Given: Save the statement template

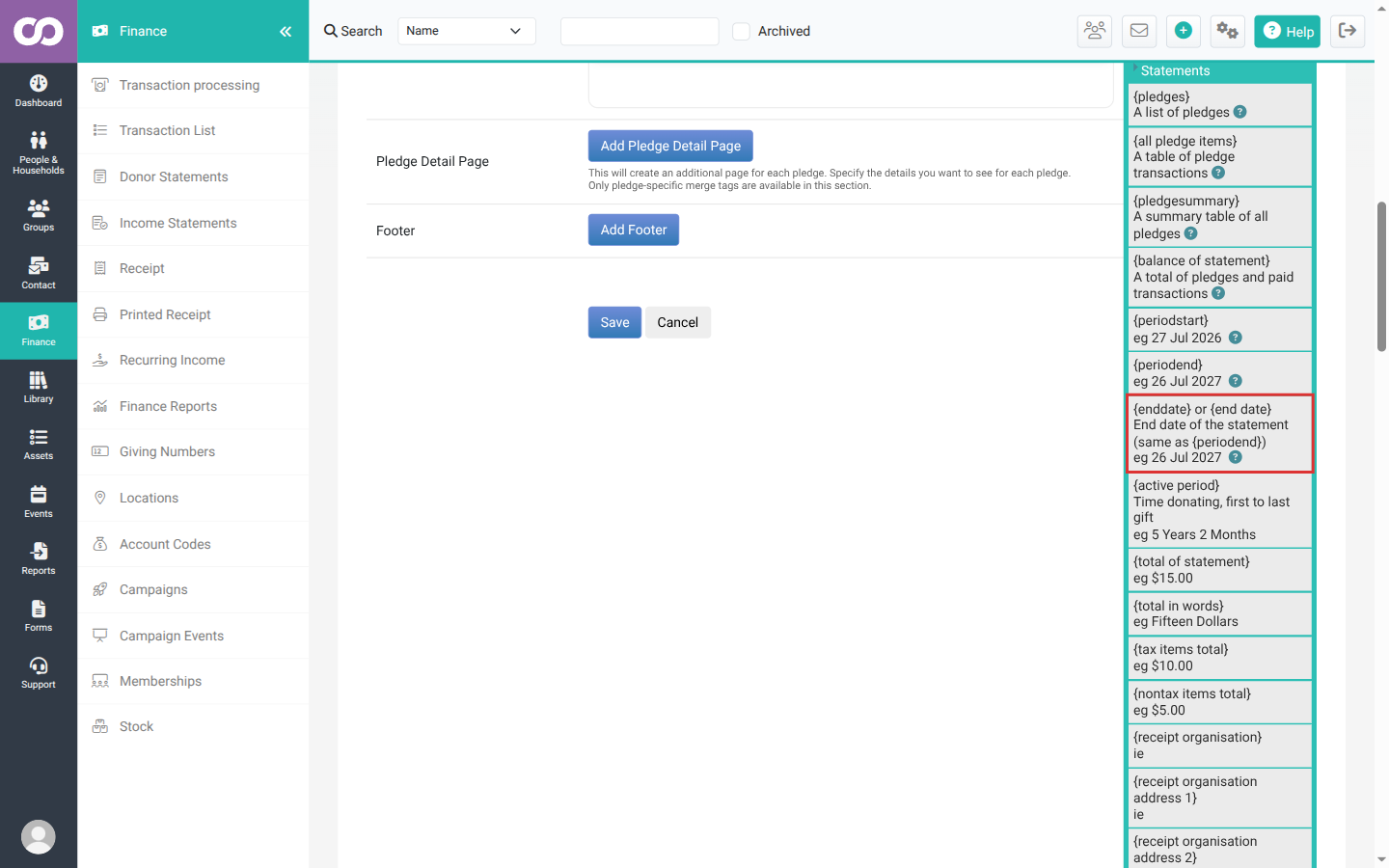Looking at the screenshot, I should [614, 322].
